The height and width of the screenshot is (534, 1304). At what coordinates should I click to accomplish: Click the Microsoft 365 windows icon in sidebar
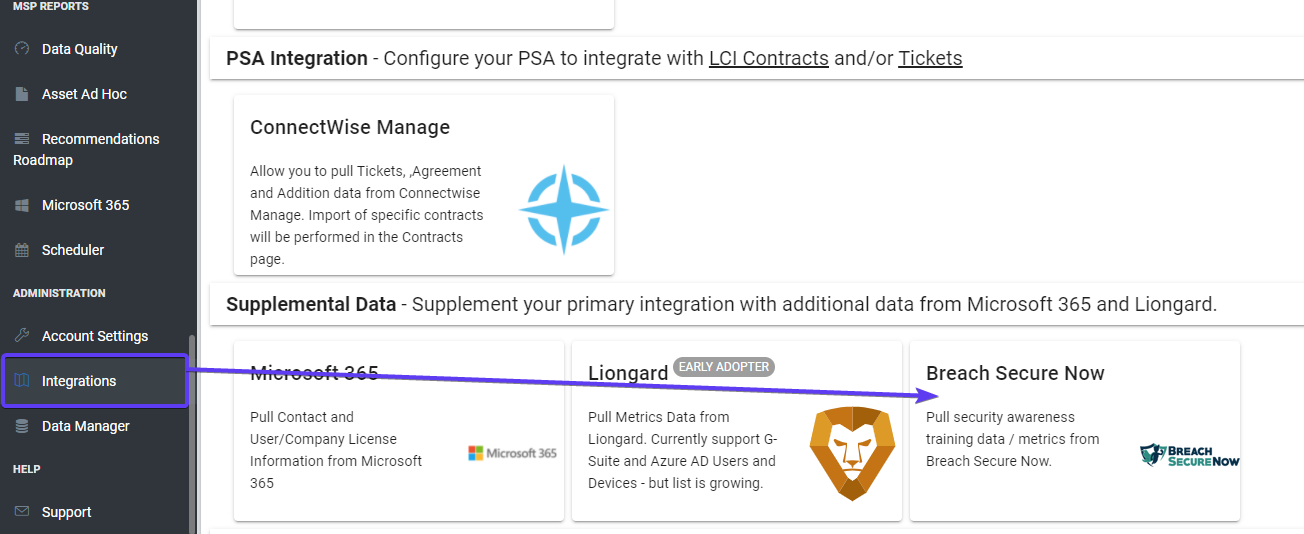22,205
